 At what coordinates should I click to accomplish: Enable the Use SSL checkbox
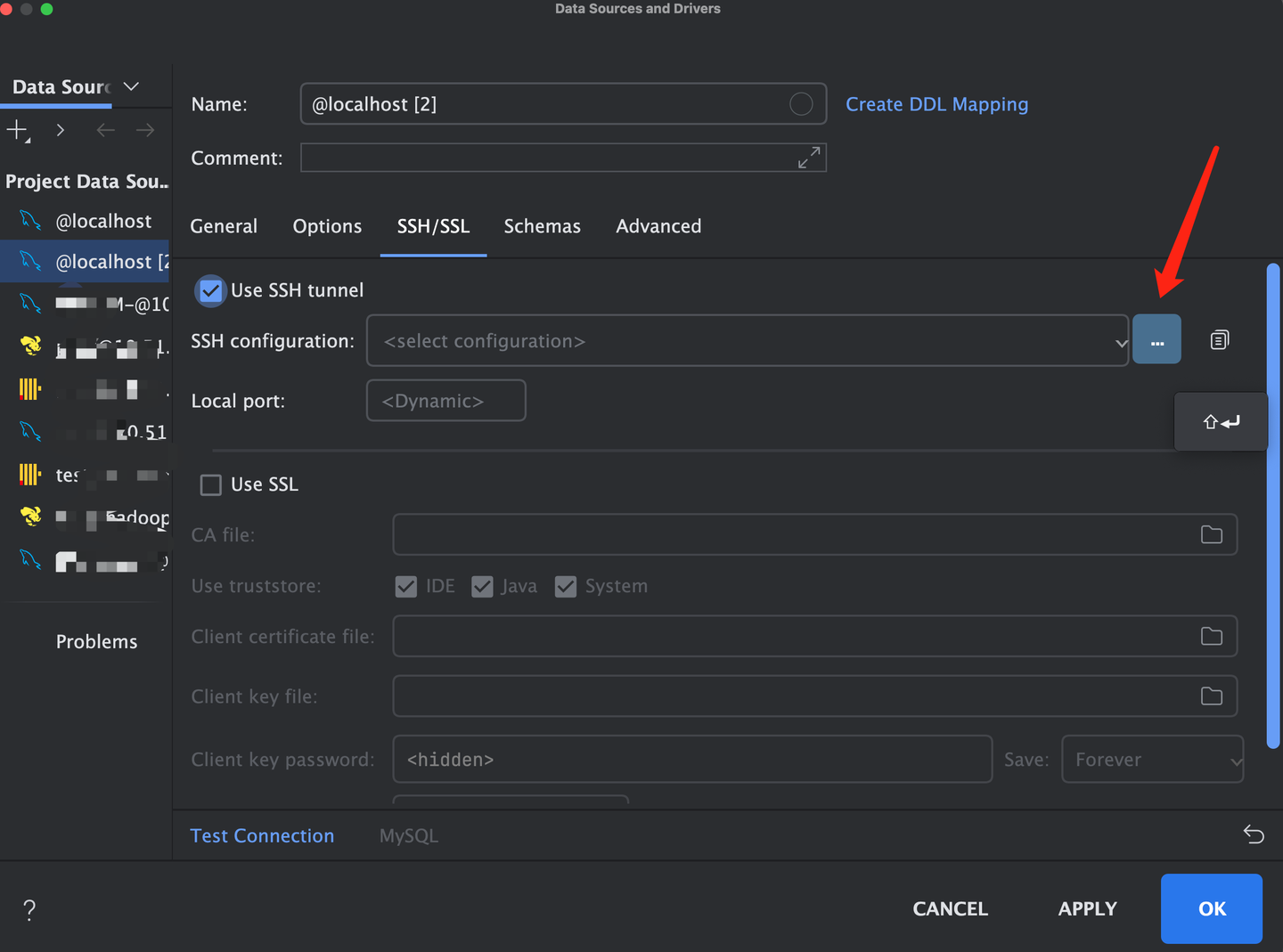click(211, 484)
